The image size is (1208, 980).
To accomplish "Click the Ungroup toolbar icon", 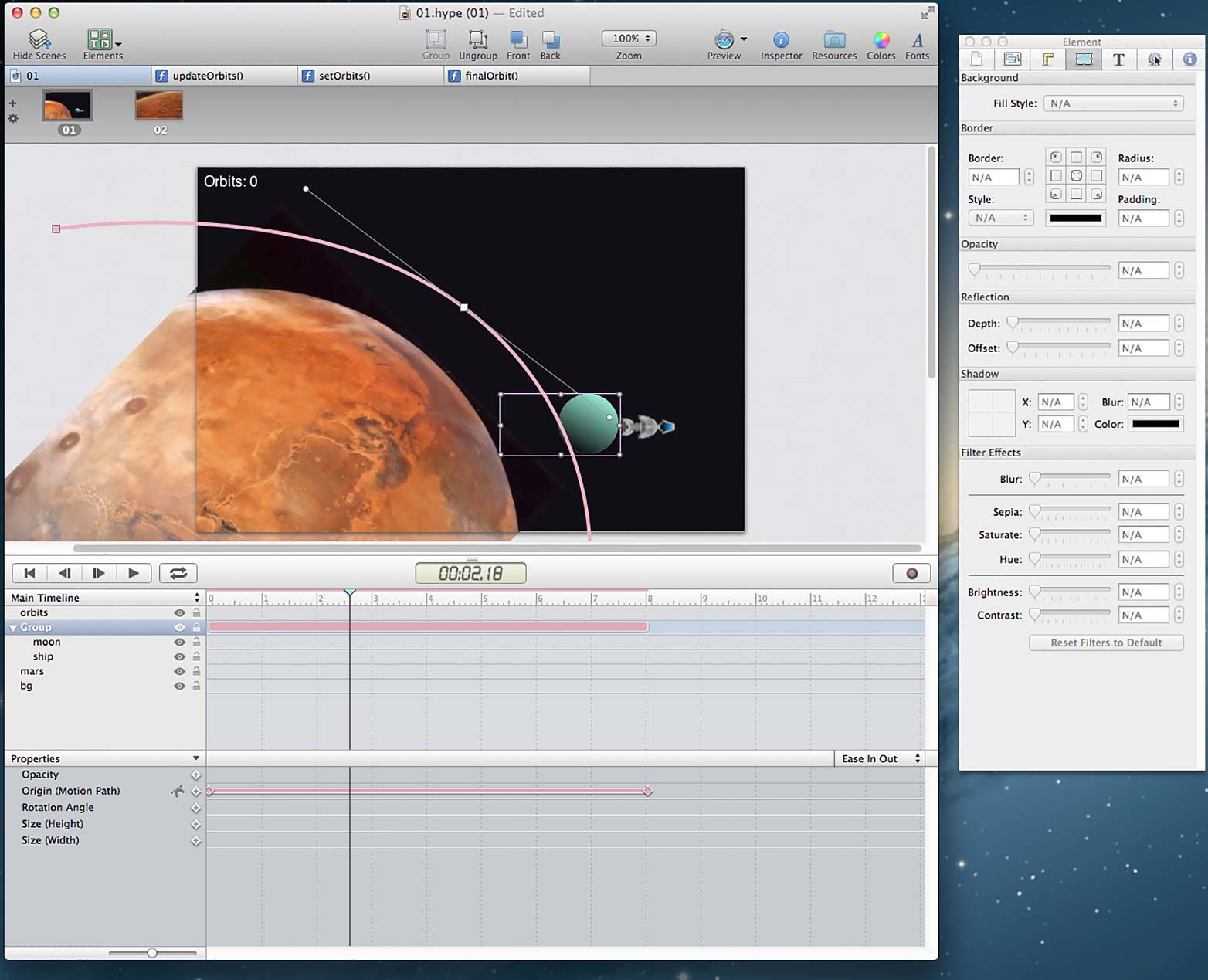I will tap(478, 39).
